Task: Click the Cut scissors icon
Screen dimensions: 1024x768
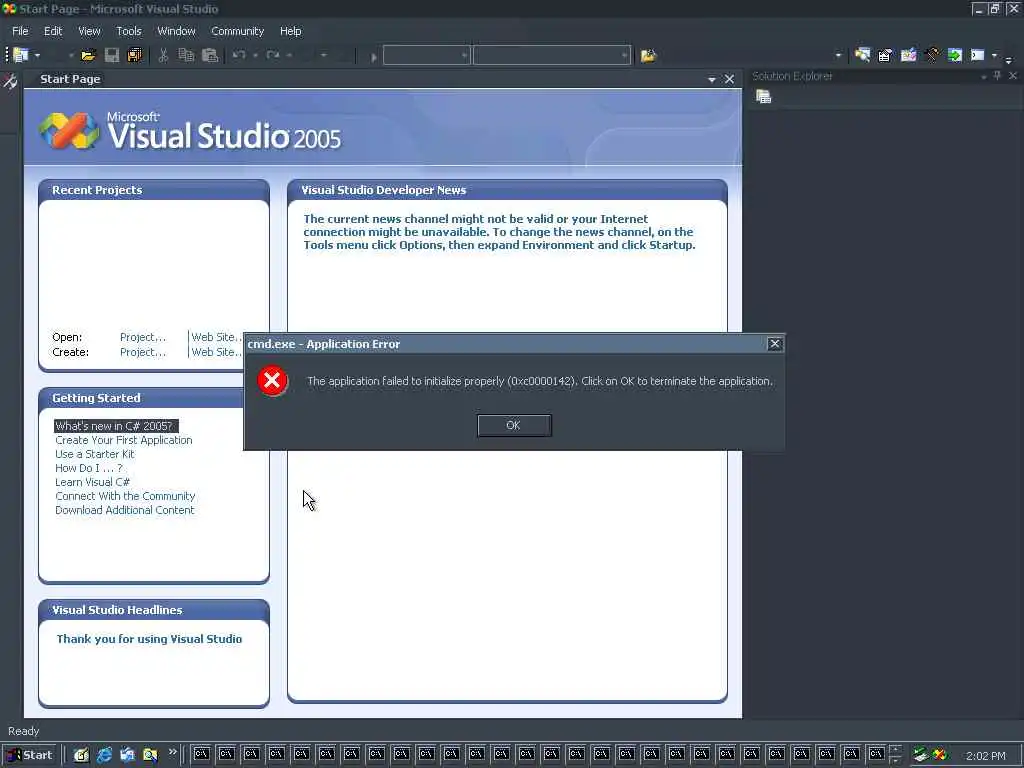Action: point(163,56)
